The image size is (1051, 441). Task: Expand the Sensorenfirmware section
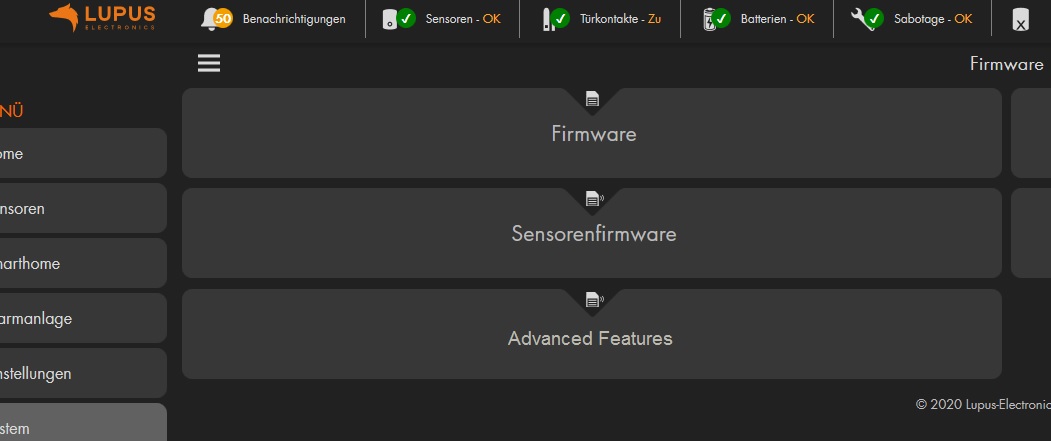[593, 234]
